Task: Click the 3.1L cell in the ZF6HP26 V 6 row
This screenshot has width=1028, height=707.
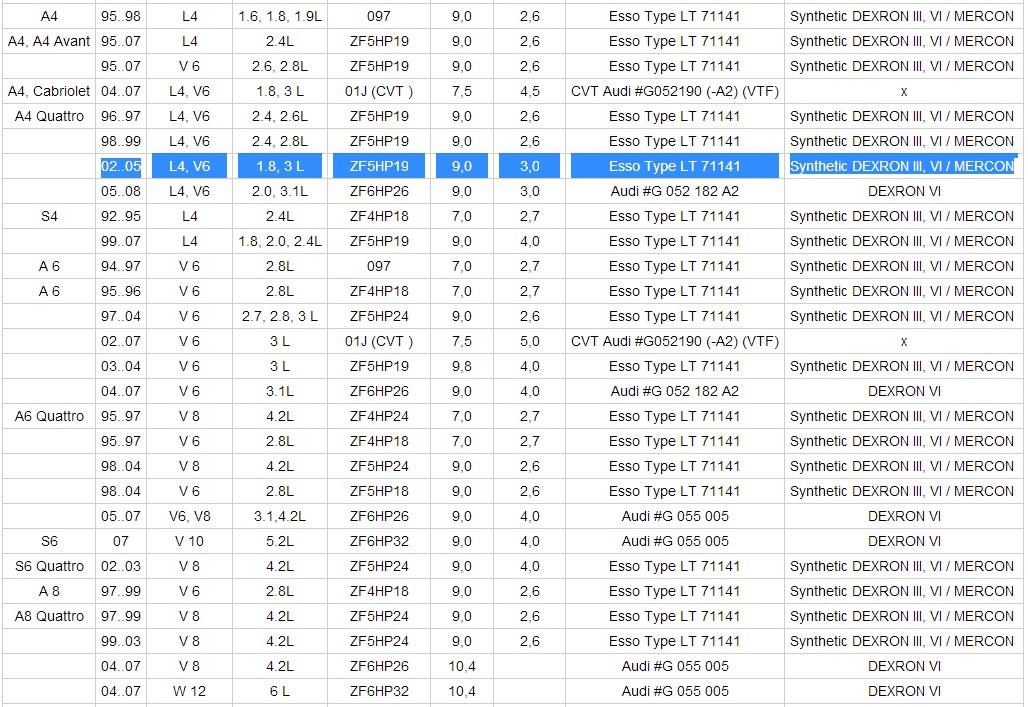Action: pos(280,392)
